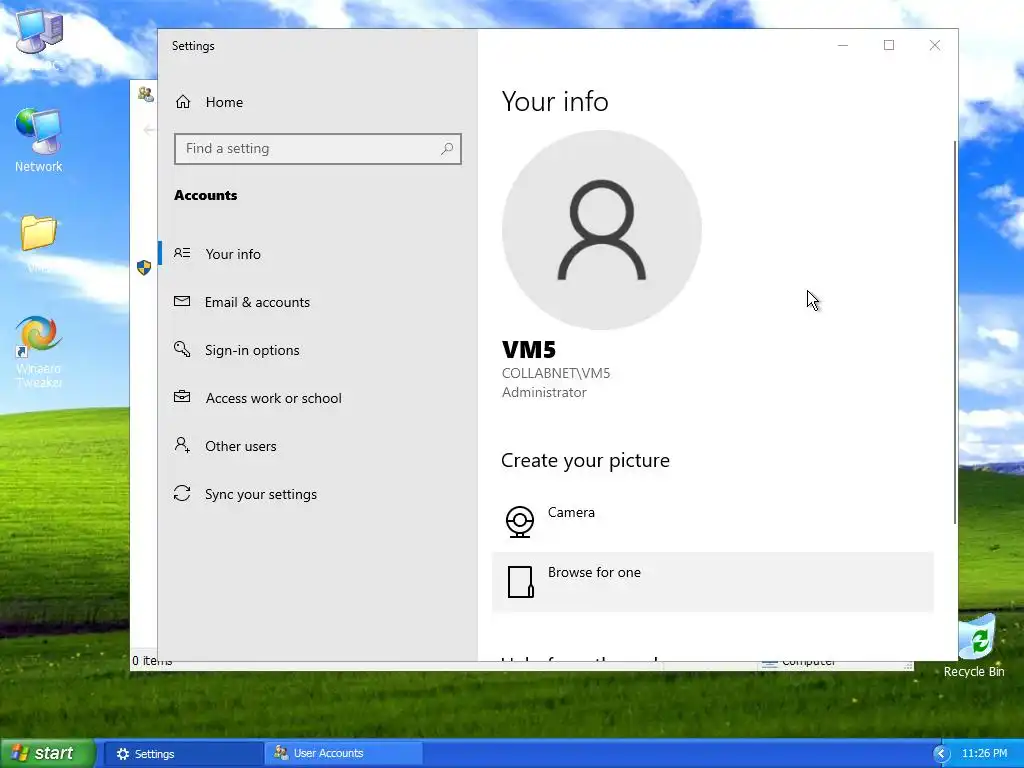
Task: Click the search magnifier icon
Action: pyautogui.click(x=447, y=149)
